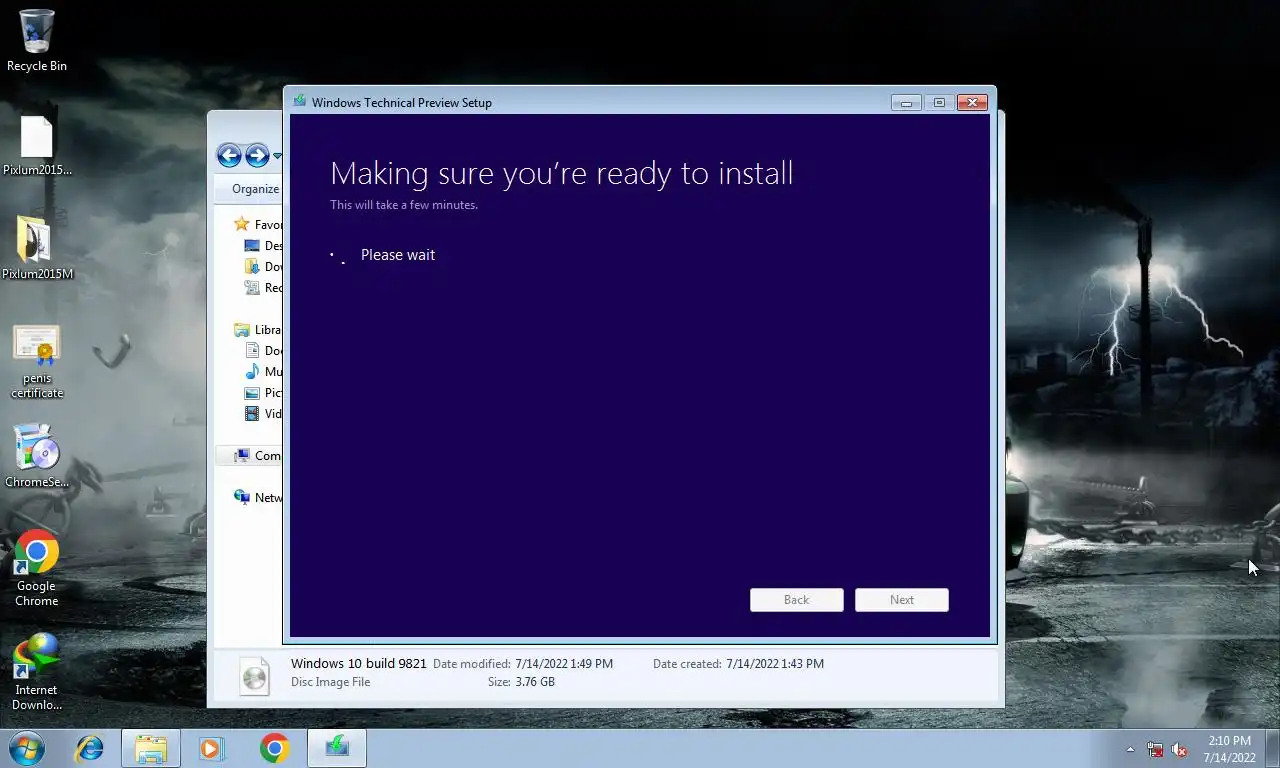
Task: Select Desktop under Favorites
Action: pos(264,246)
